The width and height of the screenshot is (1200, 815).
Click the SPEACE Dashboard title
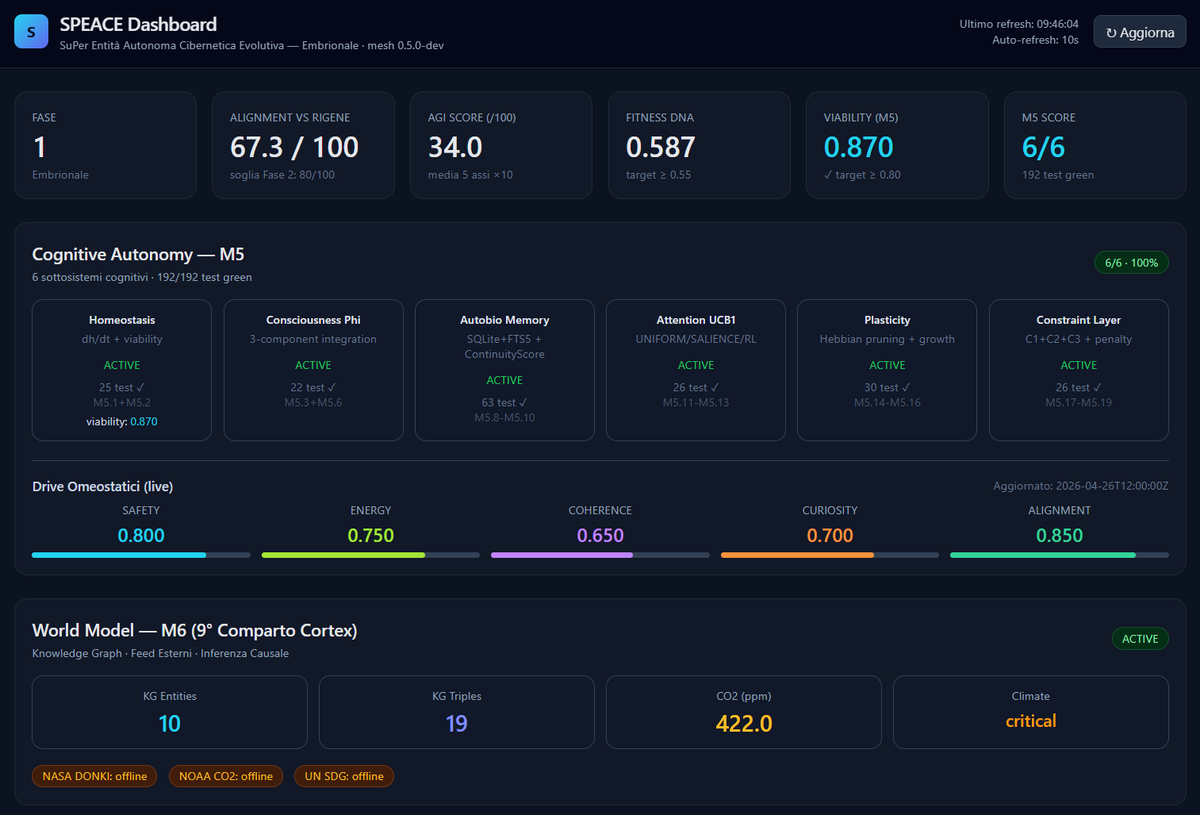click(138, 24)
